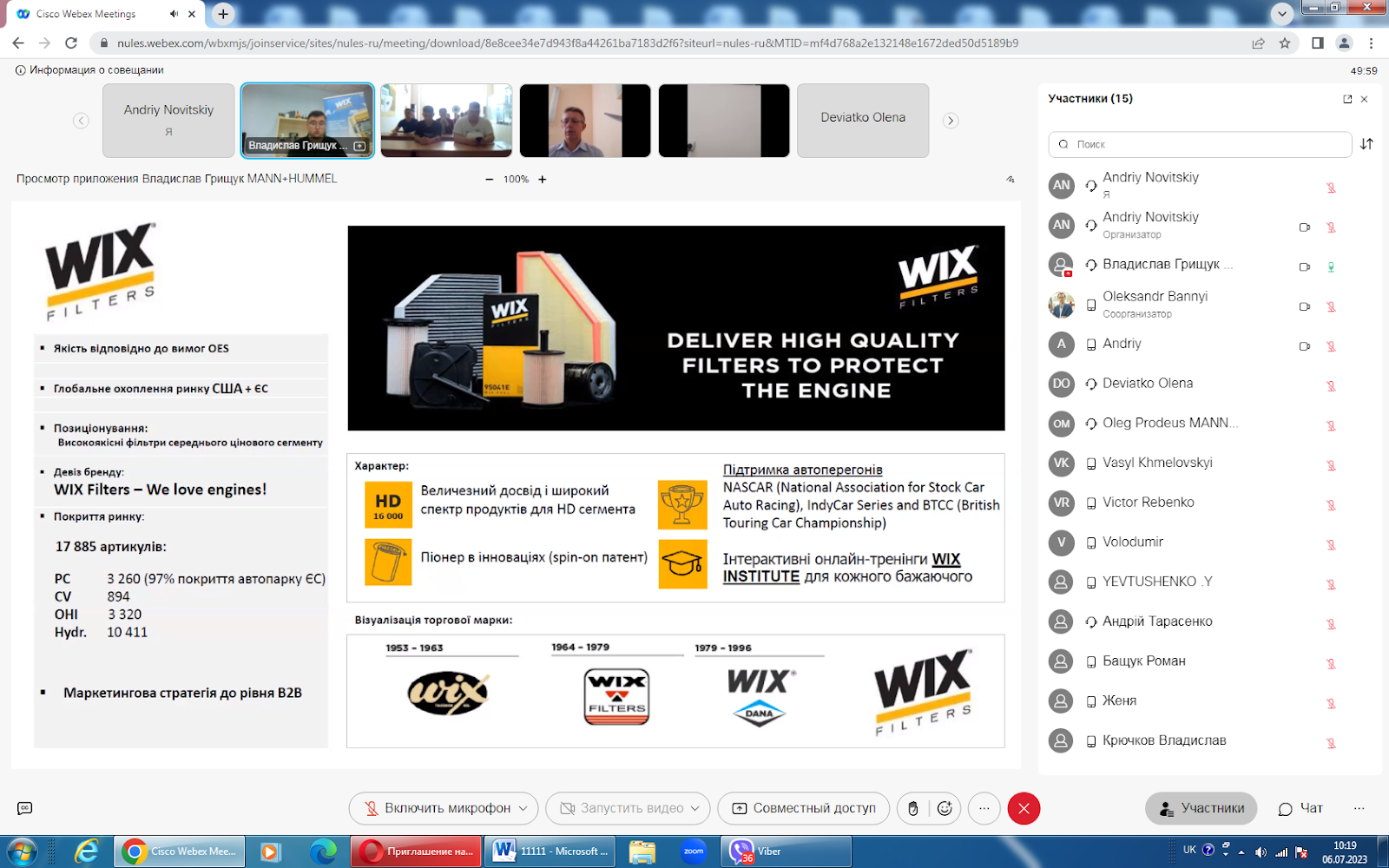Share this page icon in address bar
The width and height of the screenshot is (1389, 868).
click(1258, 43)
